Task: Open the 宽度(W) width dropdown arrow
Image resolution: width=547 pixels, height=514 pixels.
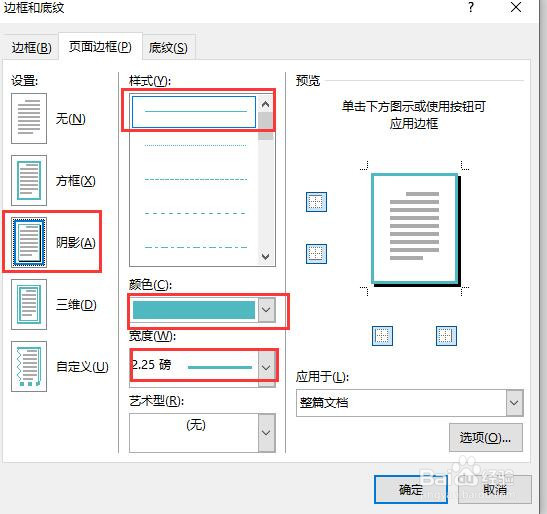Action: 267,367
